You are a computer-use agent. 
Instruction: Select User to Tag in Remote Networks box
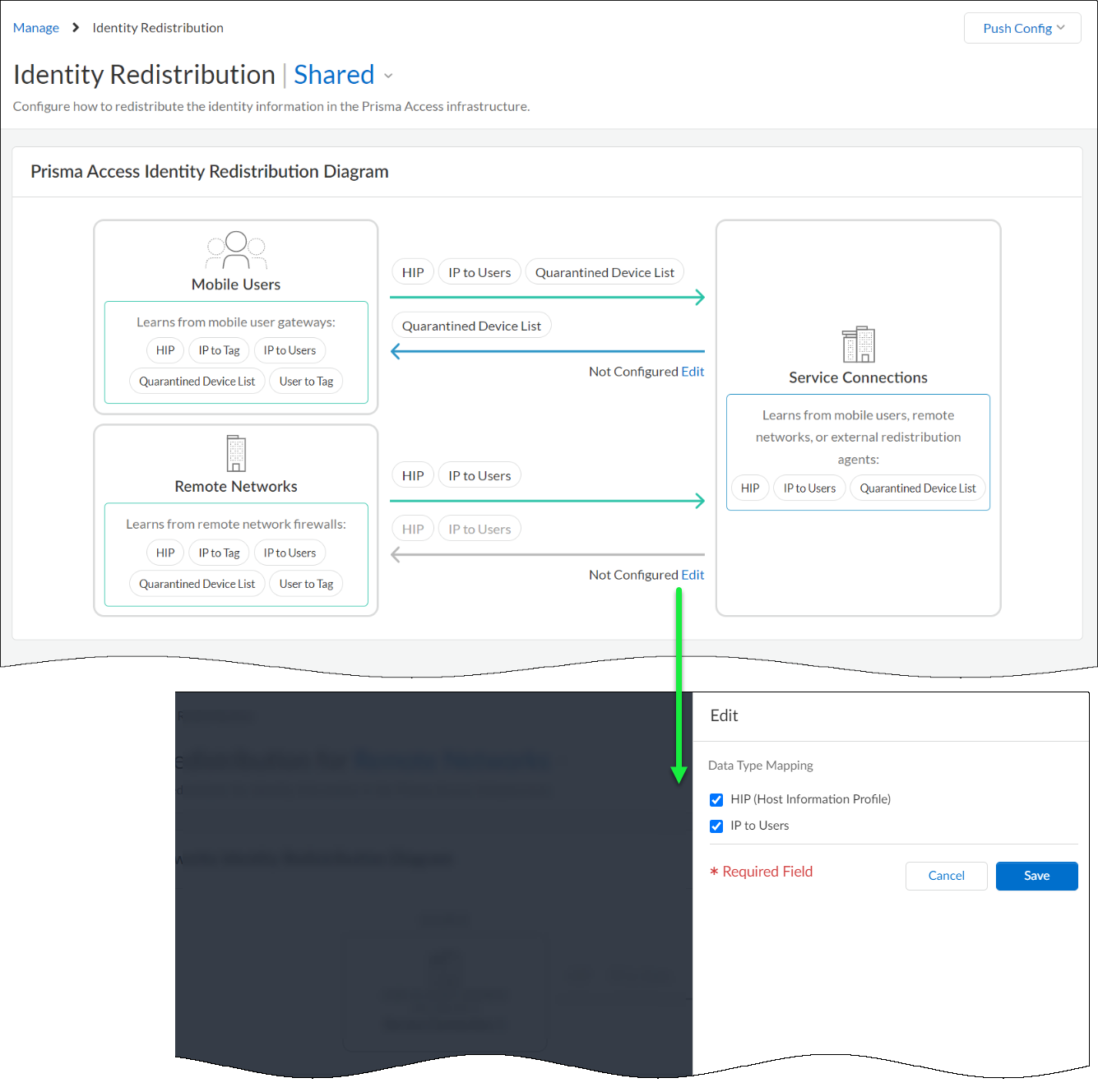click(306, 584)
